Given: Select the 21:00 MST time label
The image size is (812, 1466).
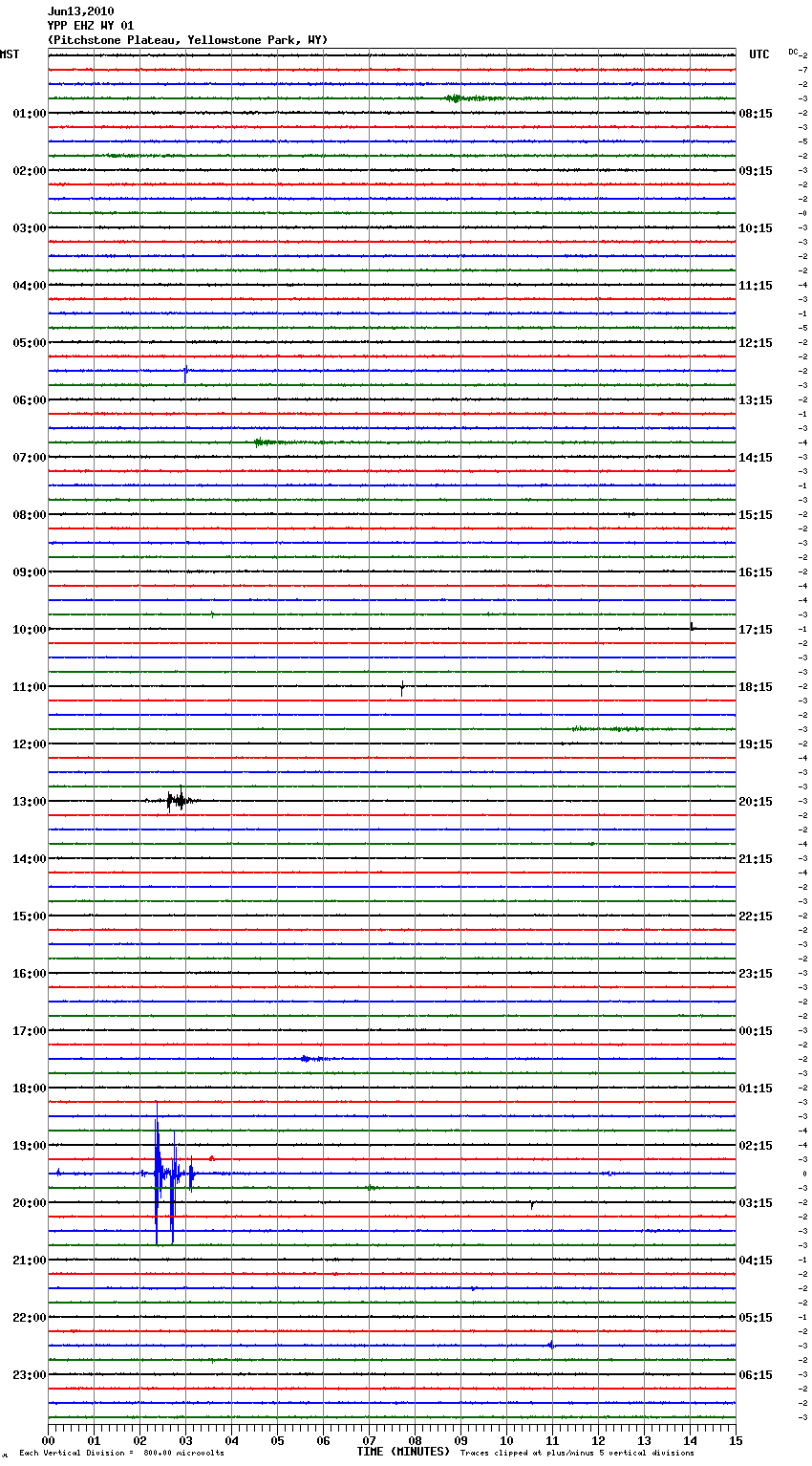Looking at the screenshot, I should [30, 1261].
